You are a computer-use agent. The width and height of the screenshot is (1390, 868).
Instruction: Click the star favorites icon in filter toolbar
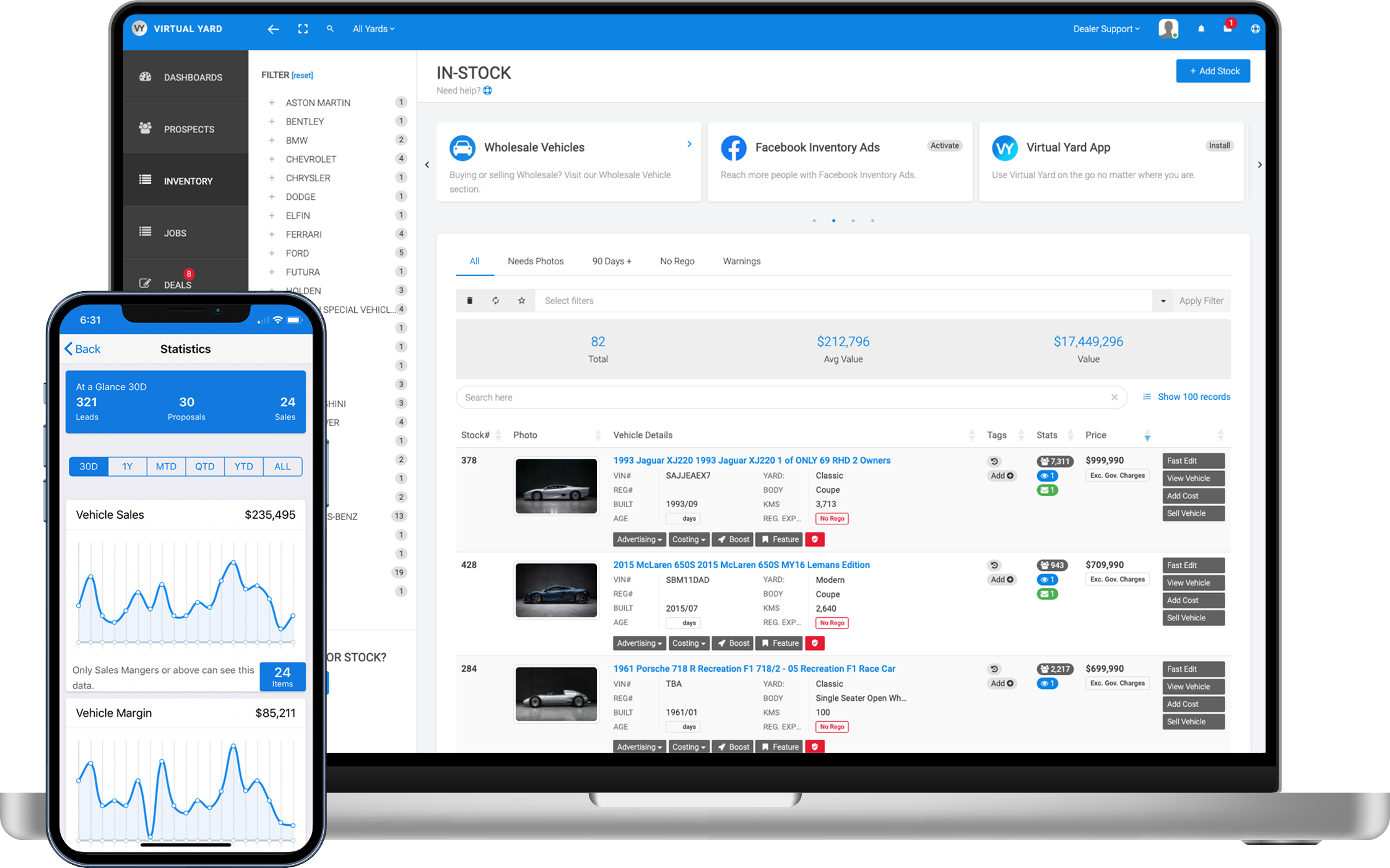tap(521, 301)
